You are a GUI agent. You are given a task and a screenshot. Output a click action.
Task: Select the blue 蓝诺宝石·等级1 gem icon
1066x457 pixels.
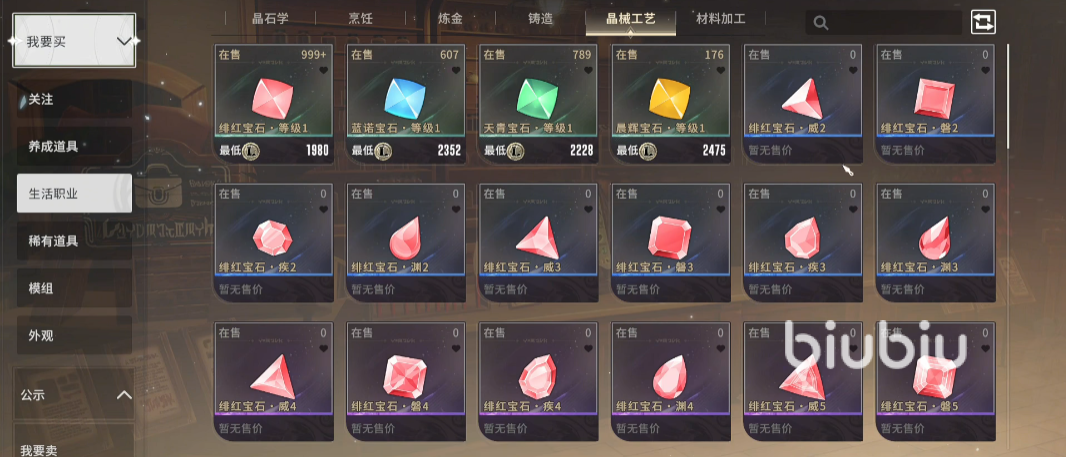[x=405, y=99]
